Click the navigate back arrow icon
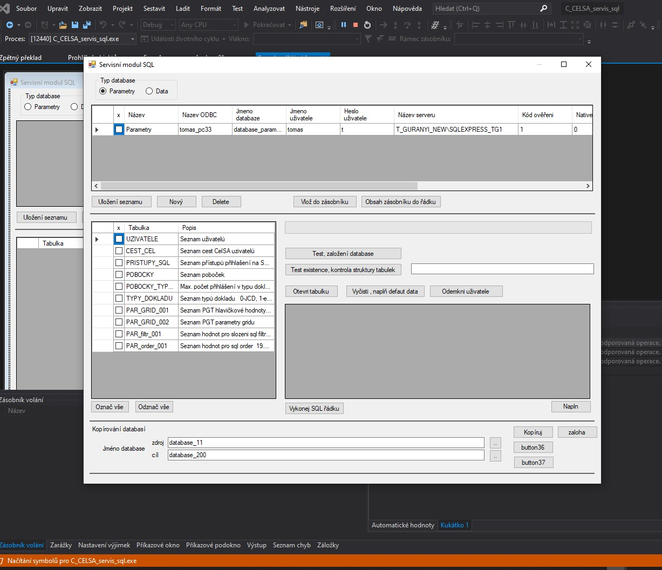The width and height of the screenshot is (662, 570). (9, 24)
